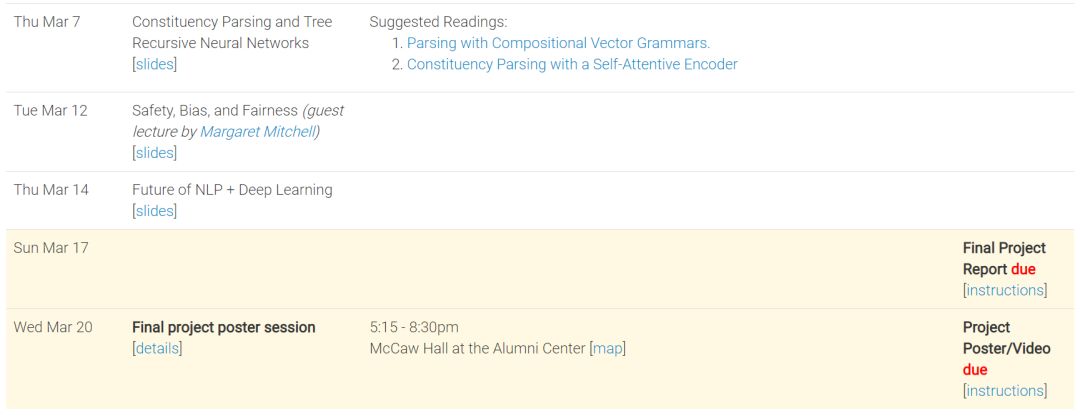View Project Poster/Video instructions
The image size is (1080, 419).
click(1005, 391)
